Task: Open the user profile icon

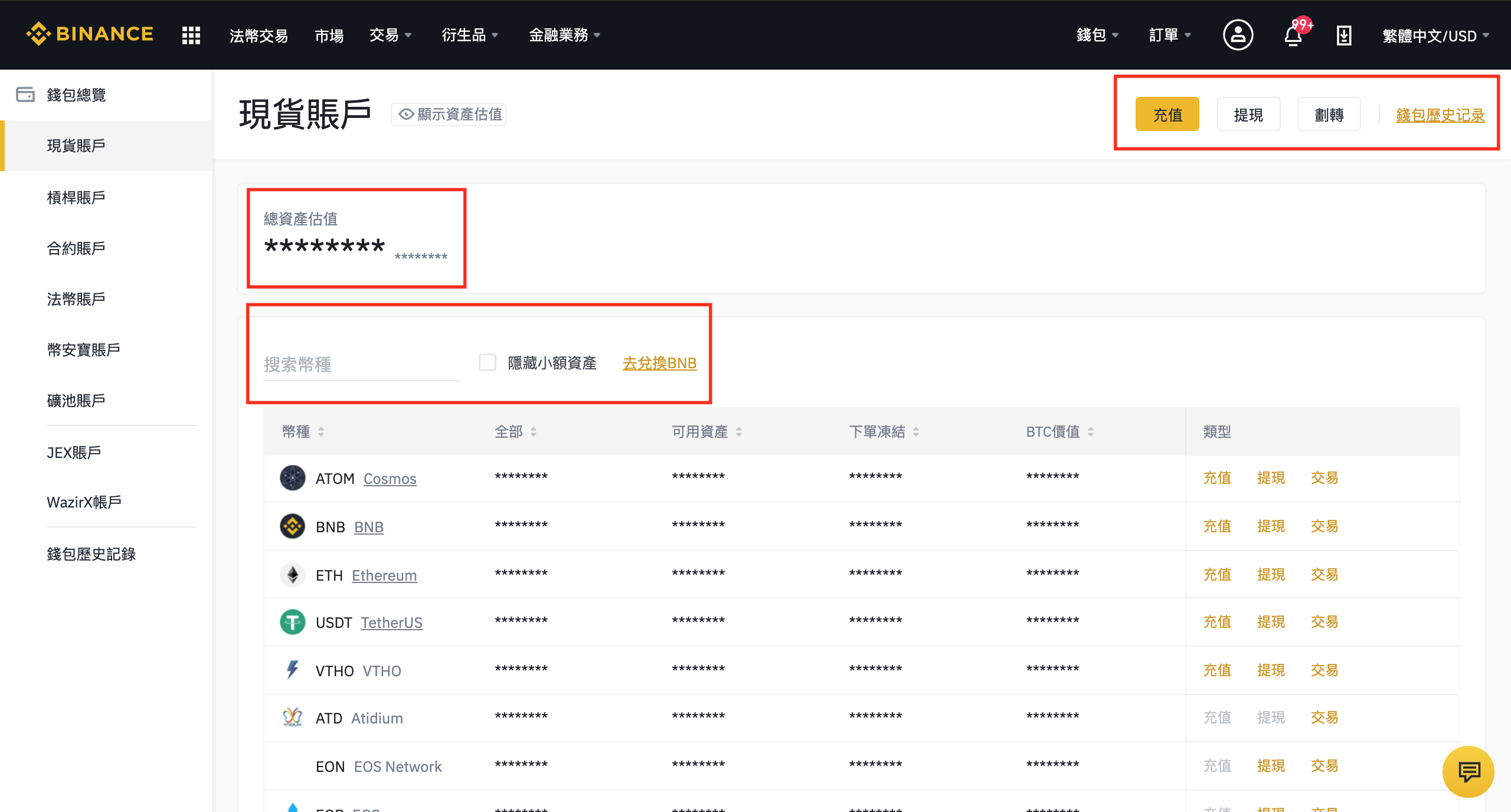Action: (x=1238, y=35)
